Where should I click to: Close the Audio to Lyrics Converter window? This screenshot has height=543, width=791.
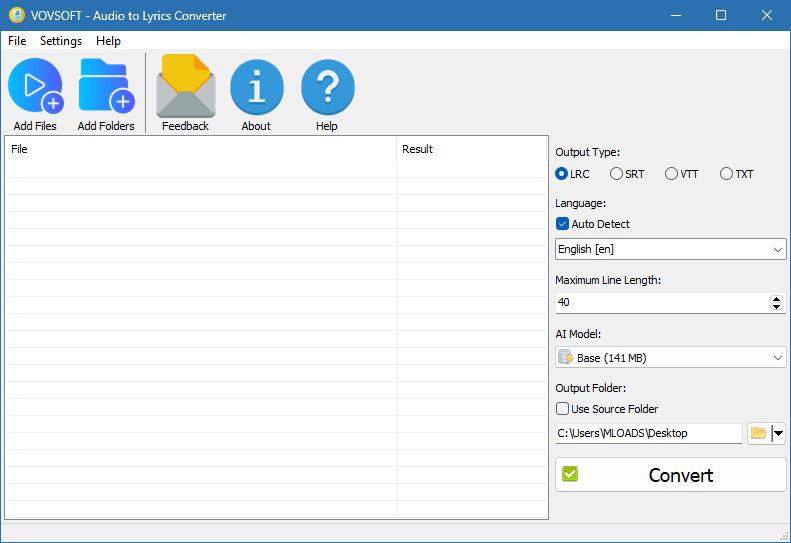[767, 15]
